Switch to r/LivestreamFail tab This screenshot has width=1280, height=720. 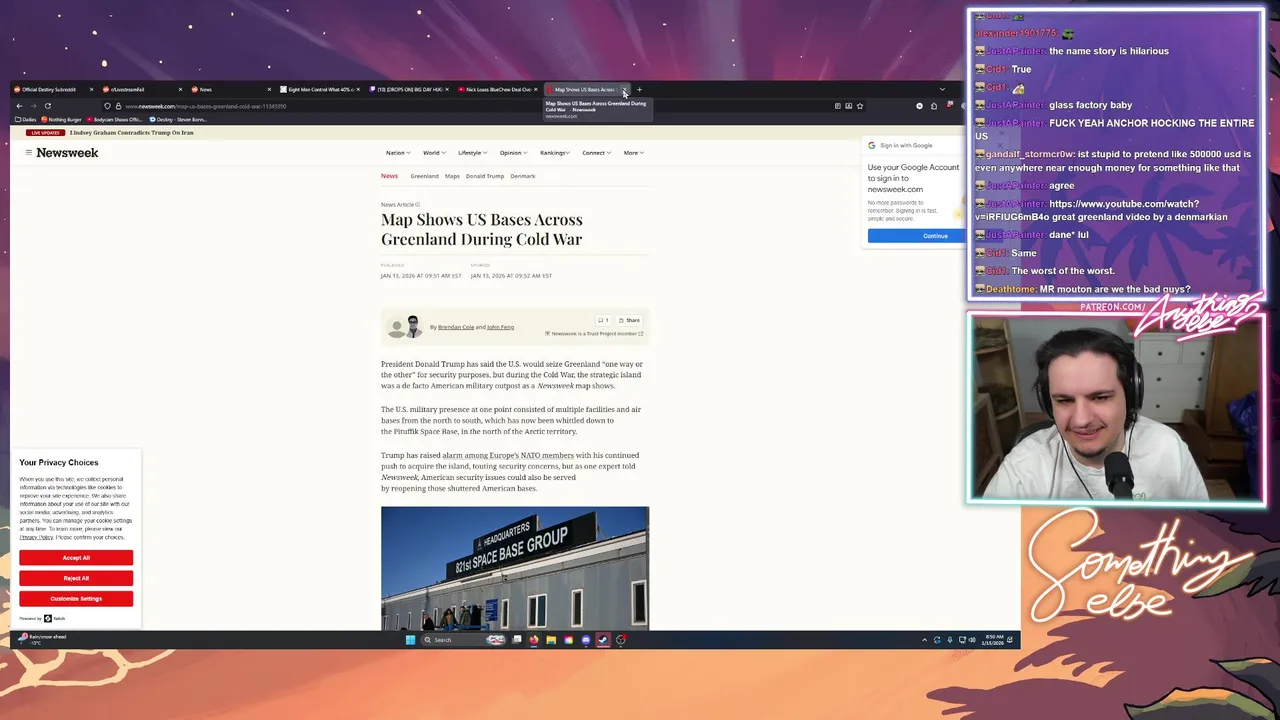tap(140, 90)
